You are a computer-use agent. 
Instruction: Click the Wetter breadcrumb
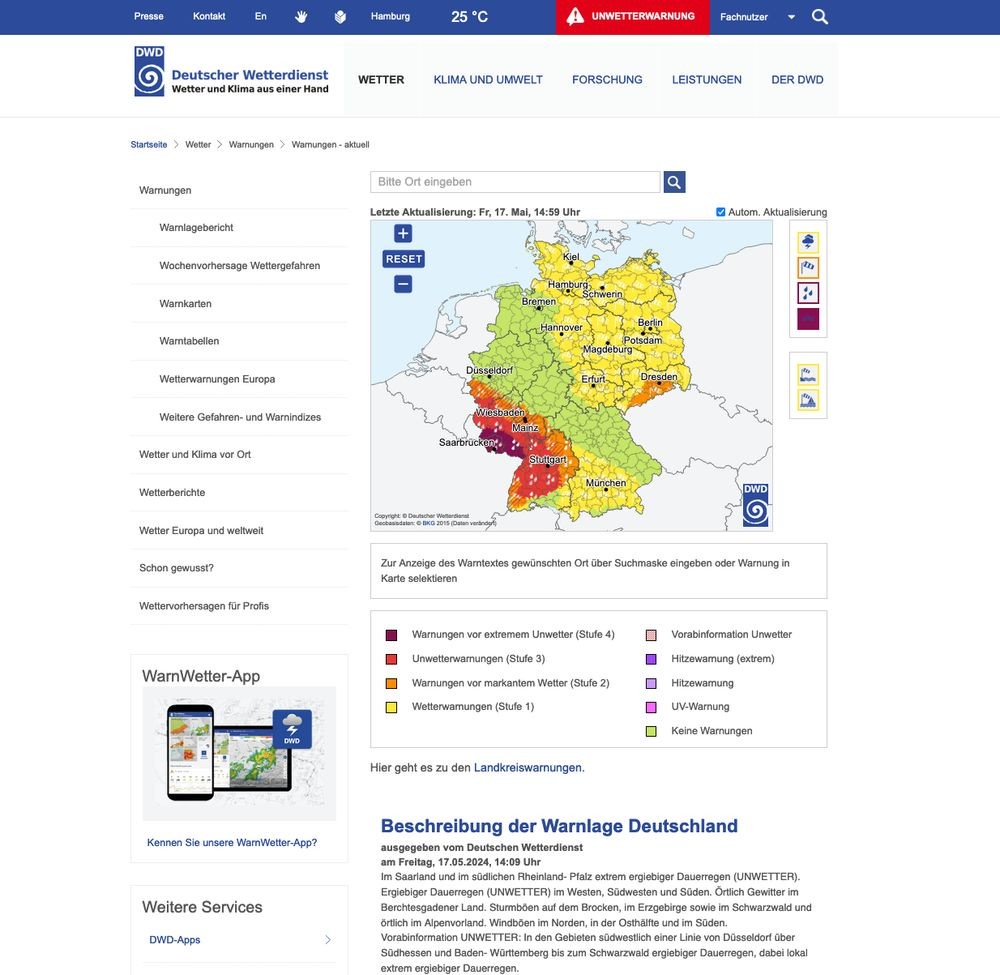click(x=198, y=145)
